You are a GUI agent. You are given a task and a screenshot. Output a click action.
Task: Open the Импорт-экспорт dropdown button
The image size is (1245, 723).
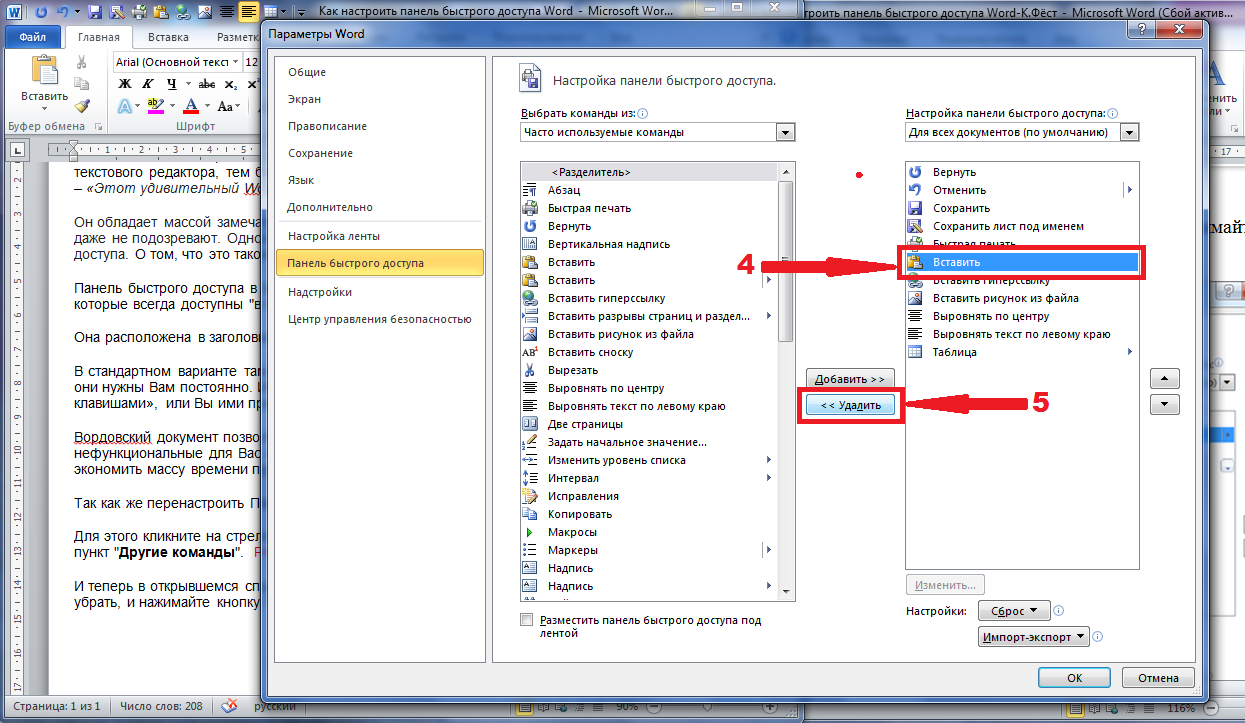click(x=1033, y=636)
